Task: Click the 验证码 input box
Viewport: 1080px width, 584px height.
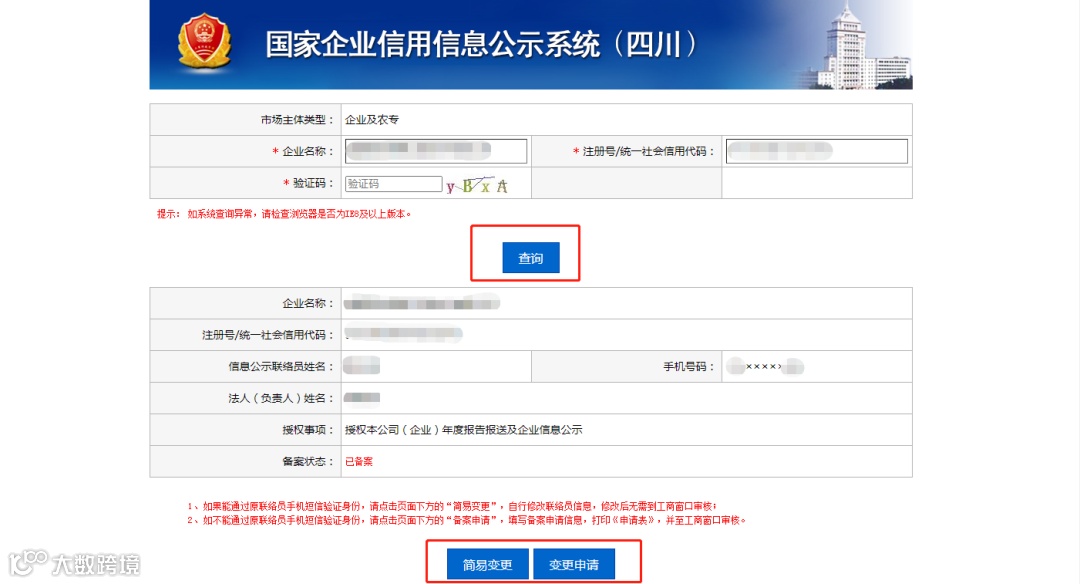Action: tap(393, 184)
